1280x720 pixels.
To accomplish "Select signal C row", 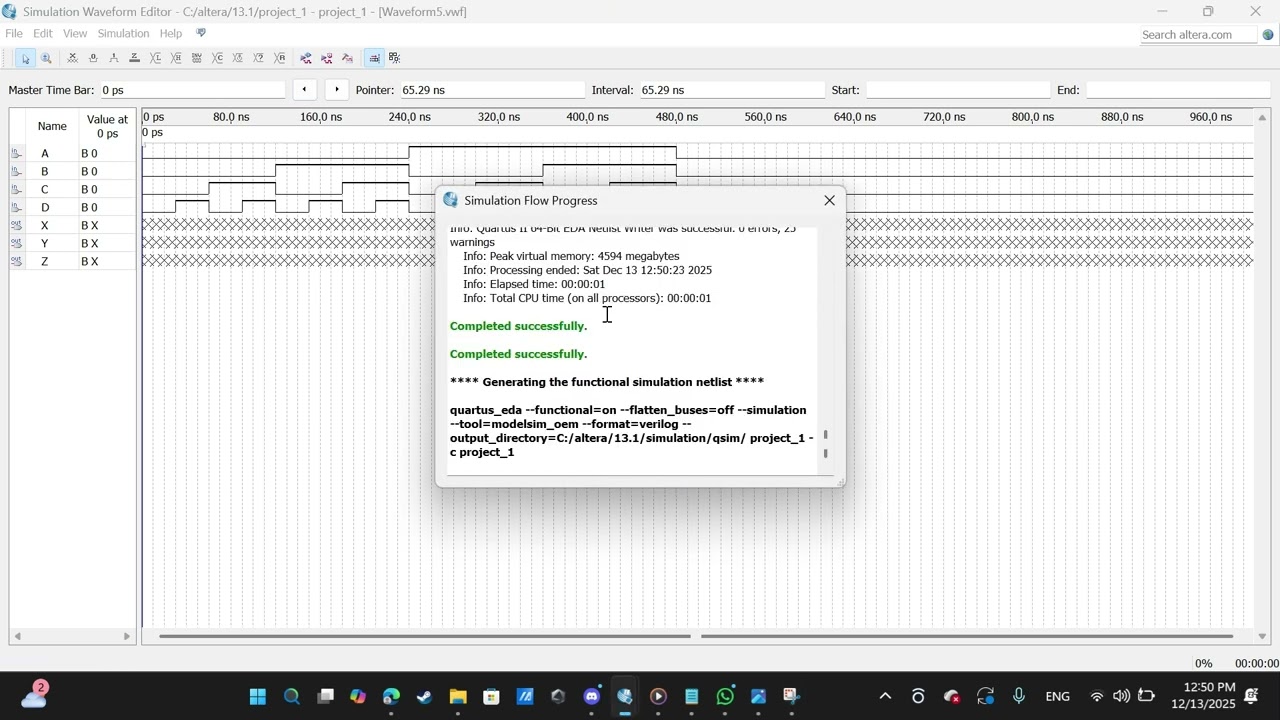I will 72,189.
